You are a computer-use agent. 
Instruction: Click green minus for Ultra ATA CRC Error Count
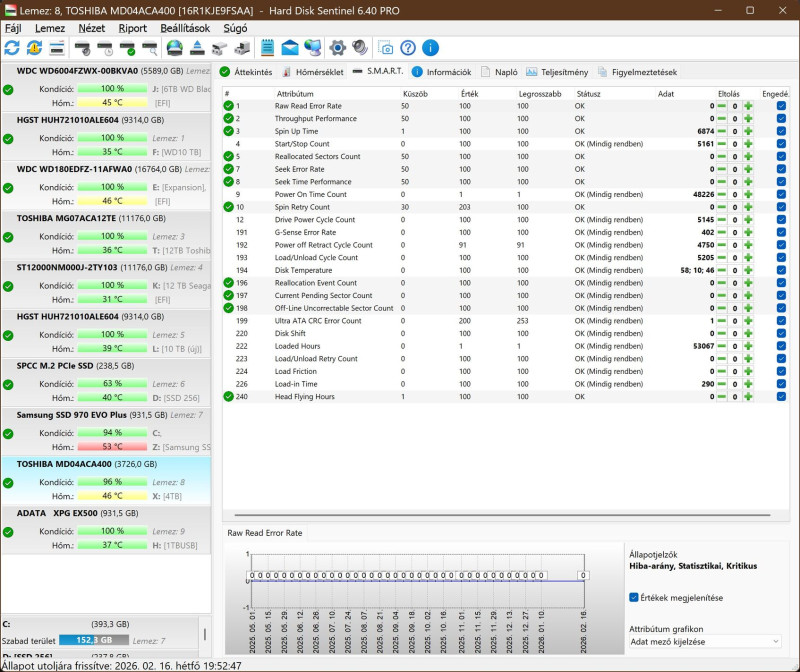point(721,320)
